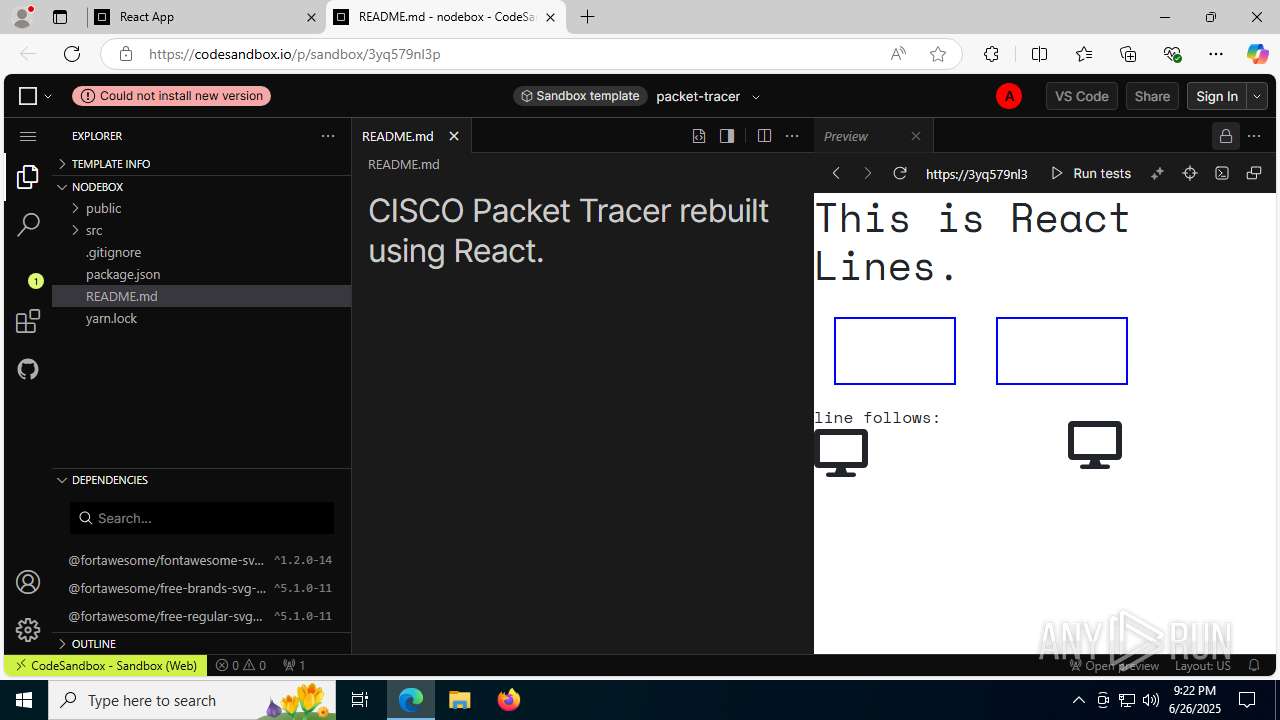Refresh the preview browser

pos(900,173)
